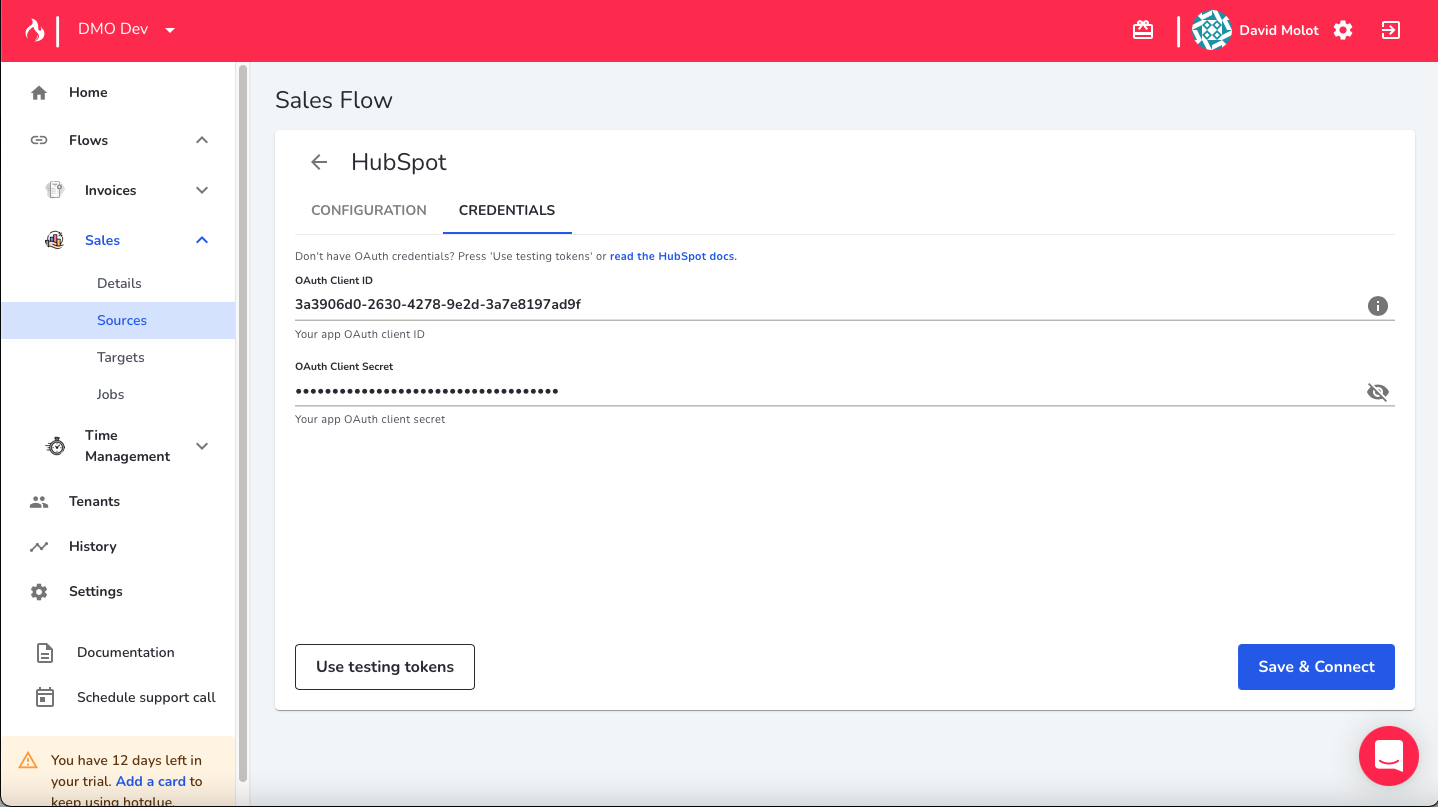
Task: Open the gift box rewards icon
Action: (1143, 30)
